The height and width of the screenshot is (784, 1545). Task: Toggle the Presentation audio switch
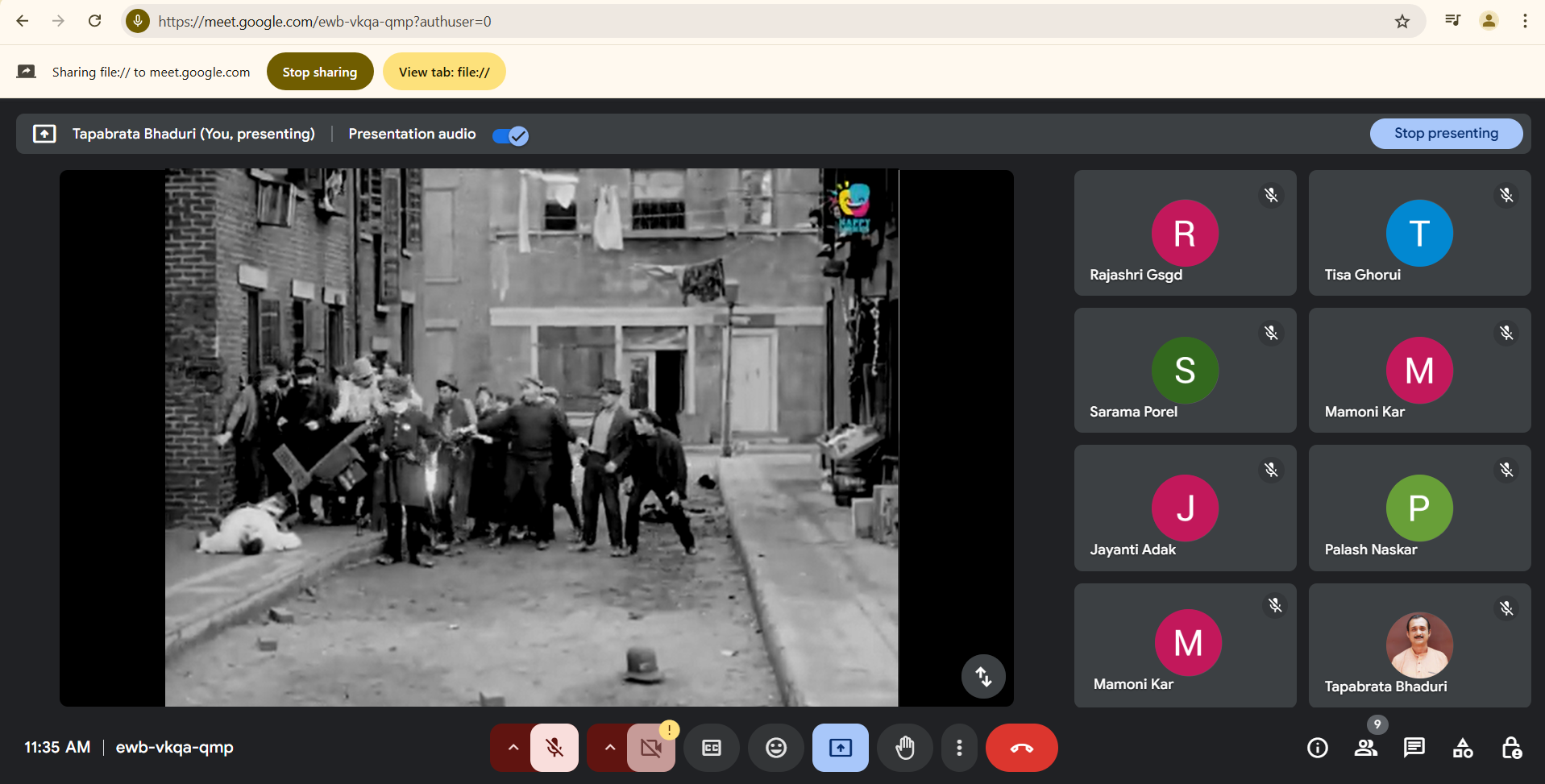pyautogui.click(x=510, y=135)
